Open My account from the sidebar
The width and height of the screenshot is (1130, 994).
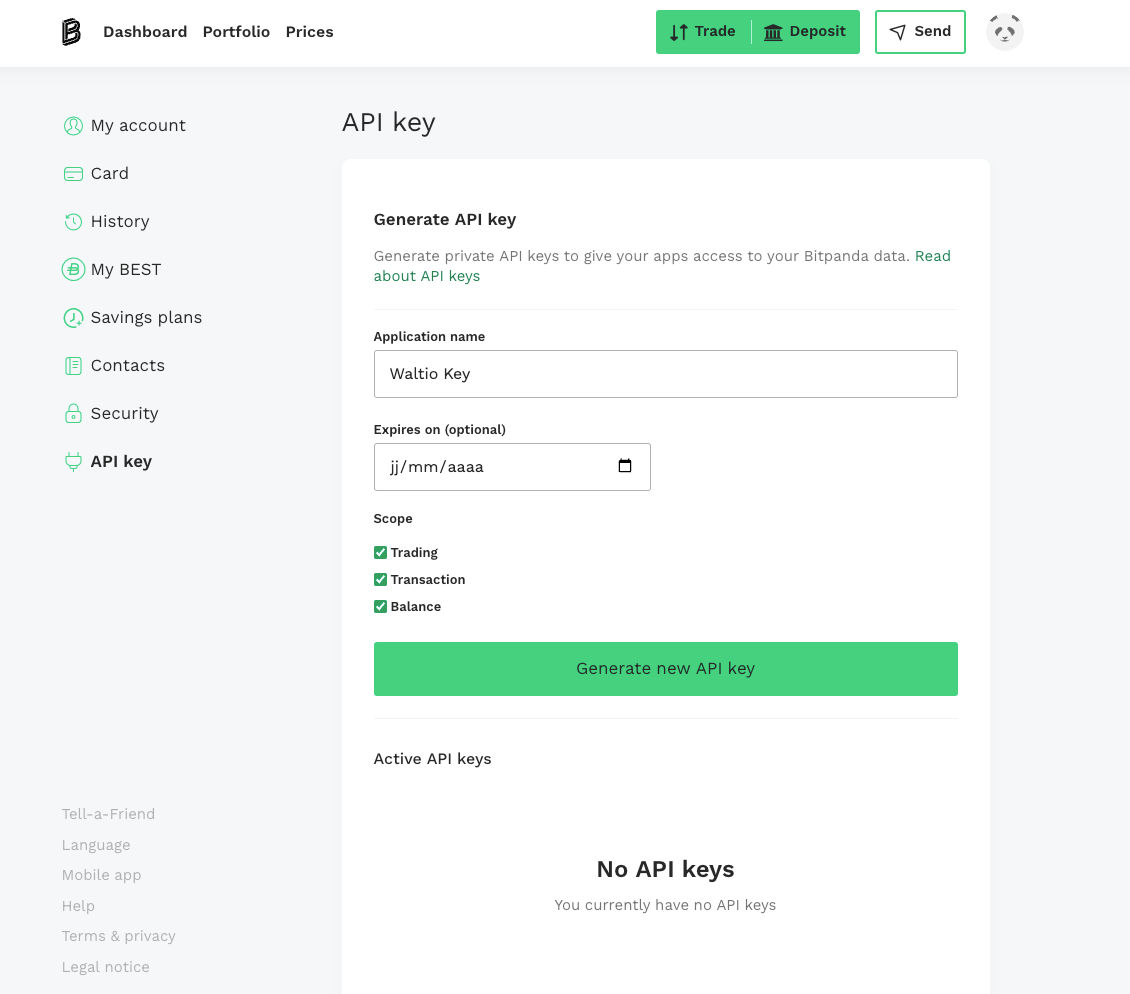(x=138, y=125)
